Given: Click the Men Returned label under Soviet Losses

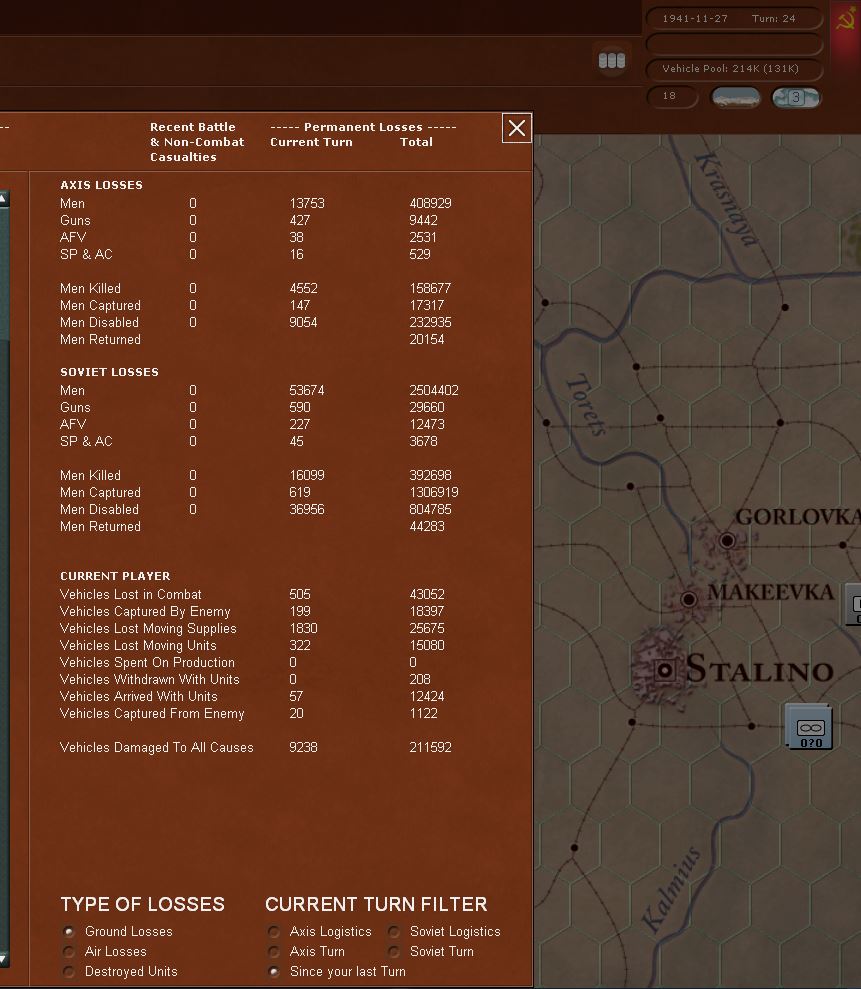Looking at the screenshot, I should [x=100, y=527].
